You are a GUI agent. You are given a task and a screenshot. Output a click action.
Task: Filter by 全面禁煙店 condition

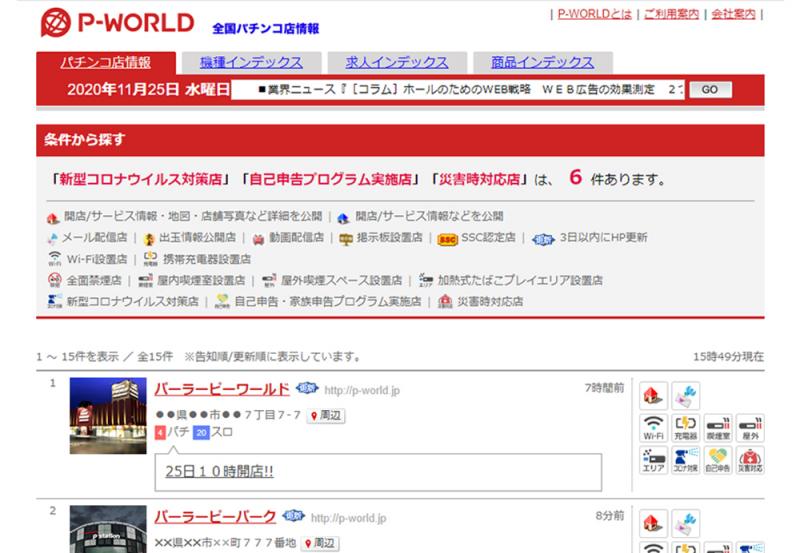coord(93,280)
